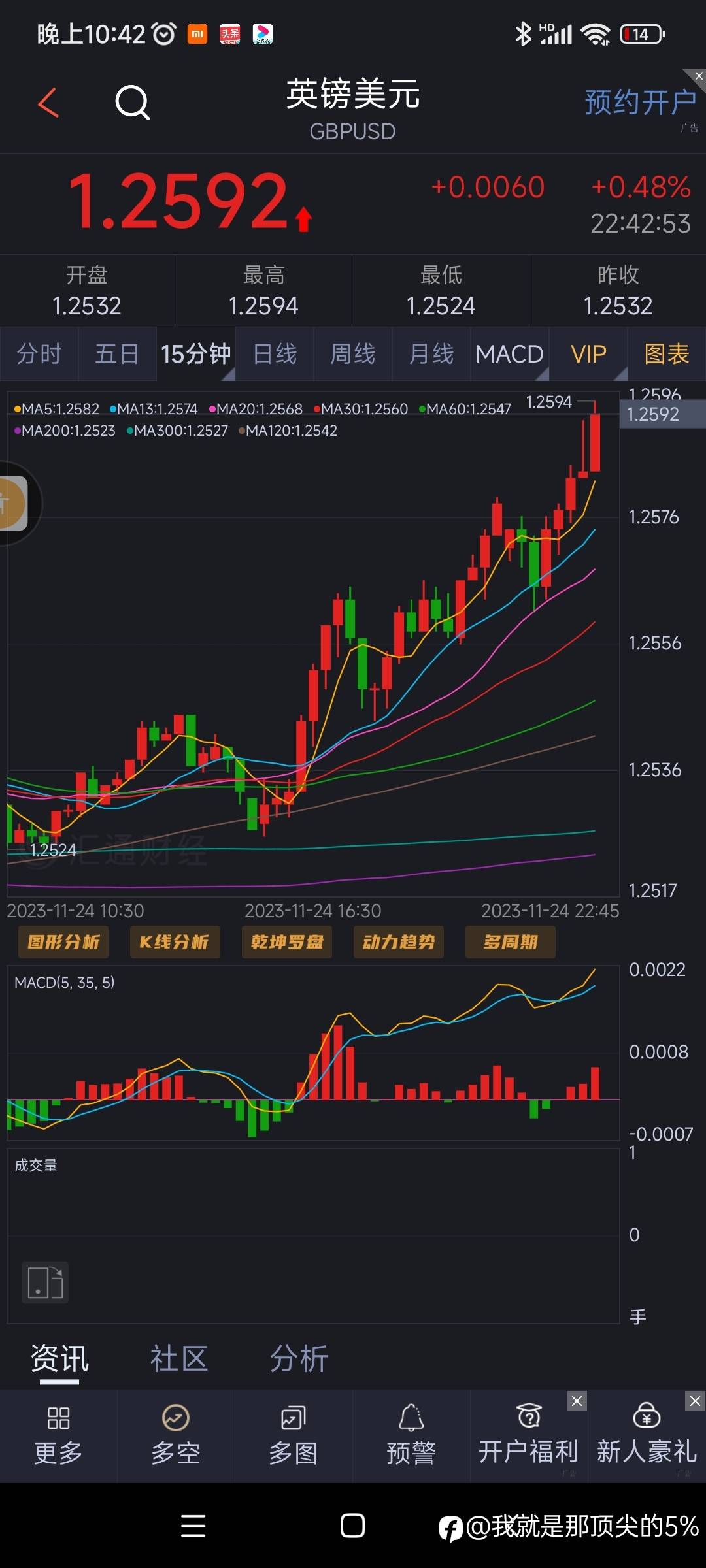Open the 乾坤罗盘 tool
Image resolution: width=706 pixels, height=1568 pixels.
[x=287, y=942]
